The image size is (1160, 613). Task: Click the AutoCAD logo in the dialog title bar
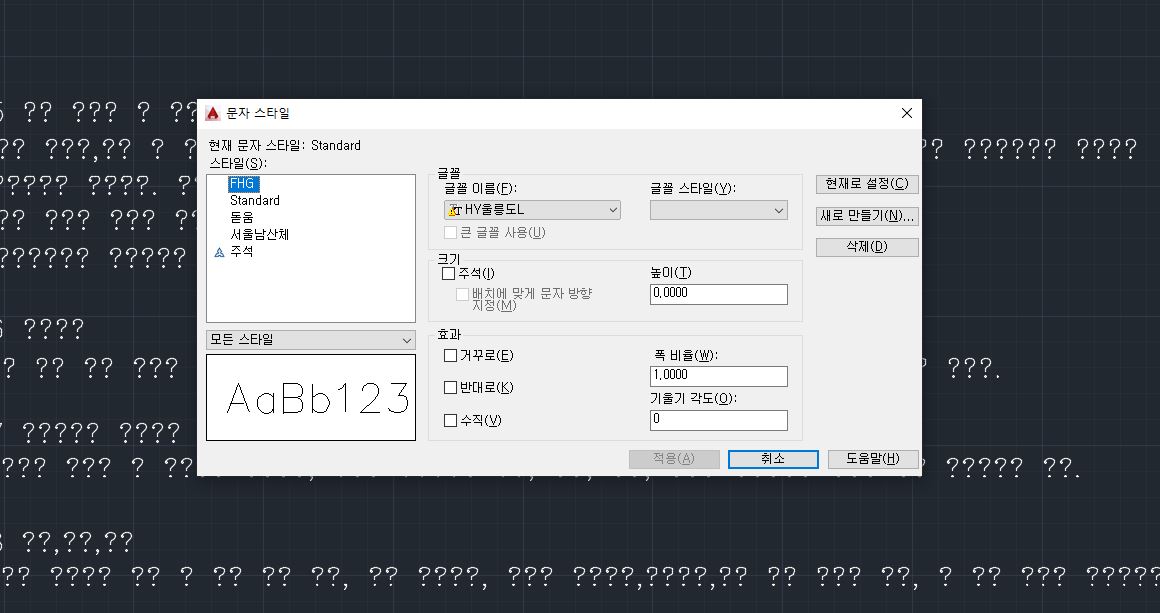(x=215, y=113)
